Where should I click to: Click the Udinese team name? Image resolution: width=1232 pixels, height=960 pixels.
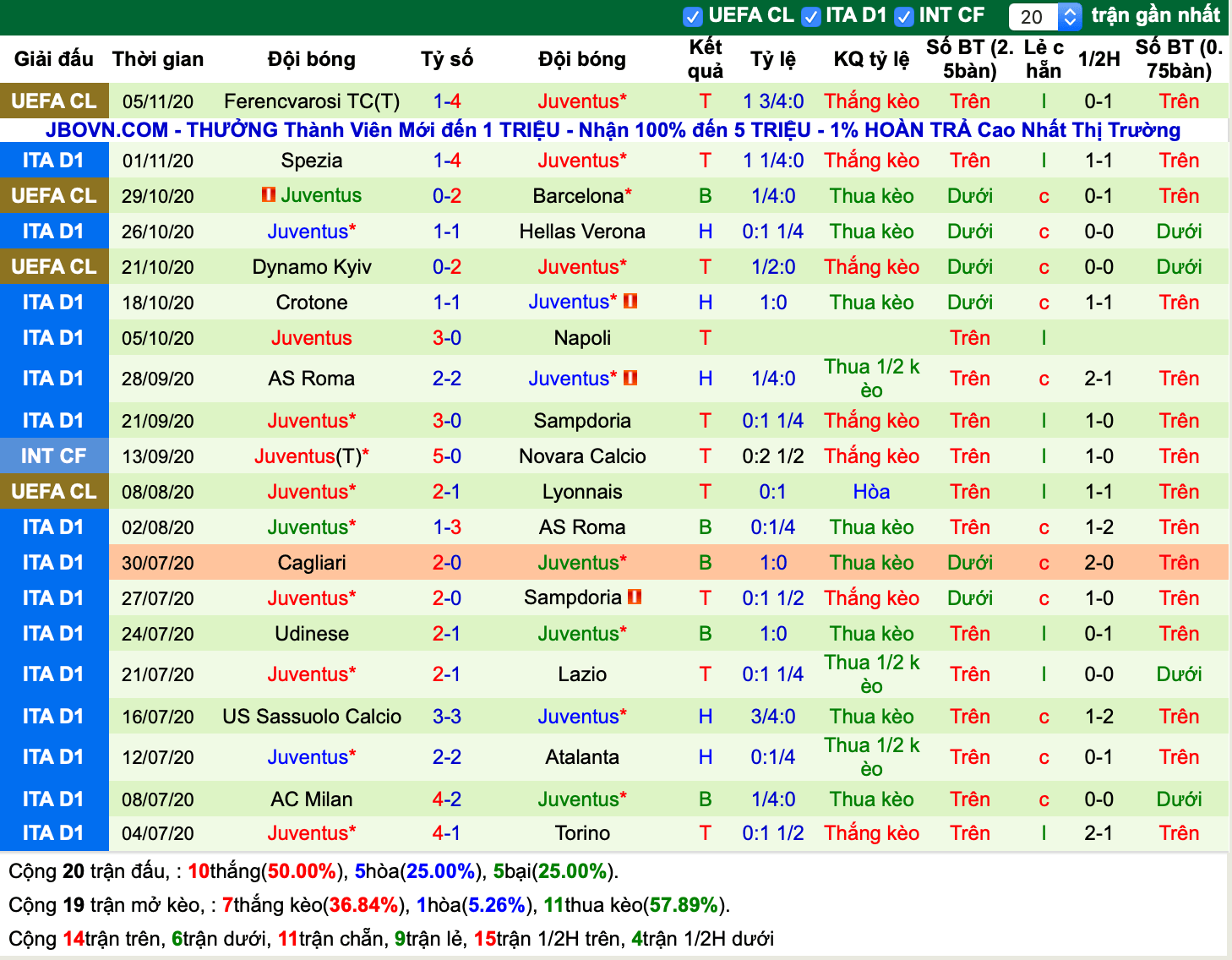(x=312, y=634)
